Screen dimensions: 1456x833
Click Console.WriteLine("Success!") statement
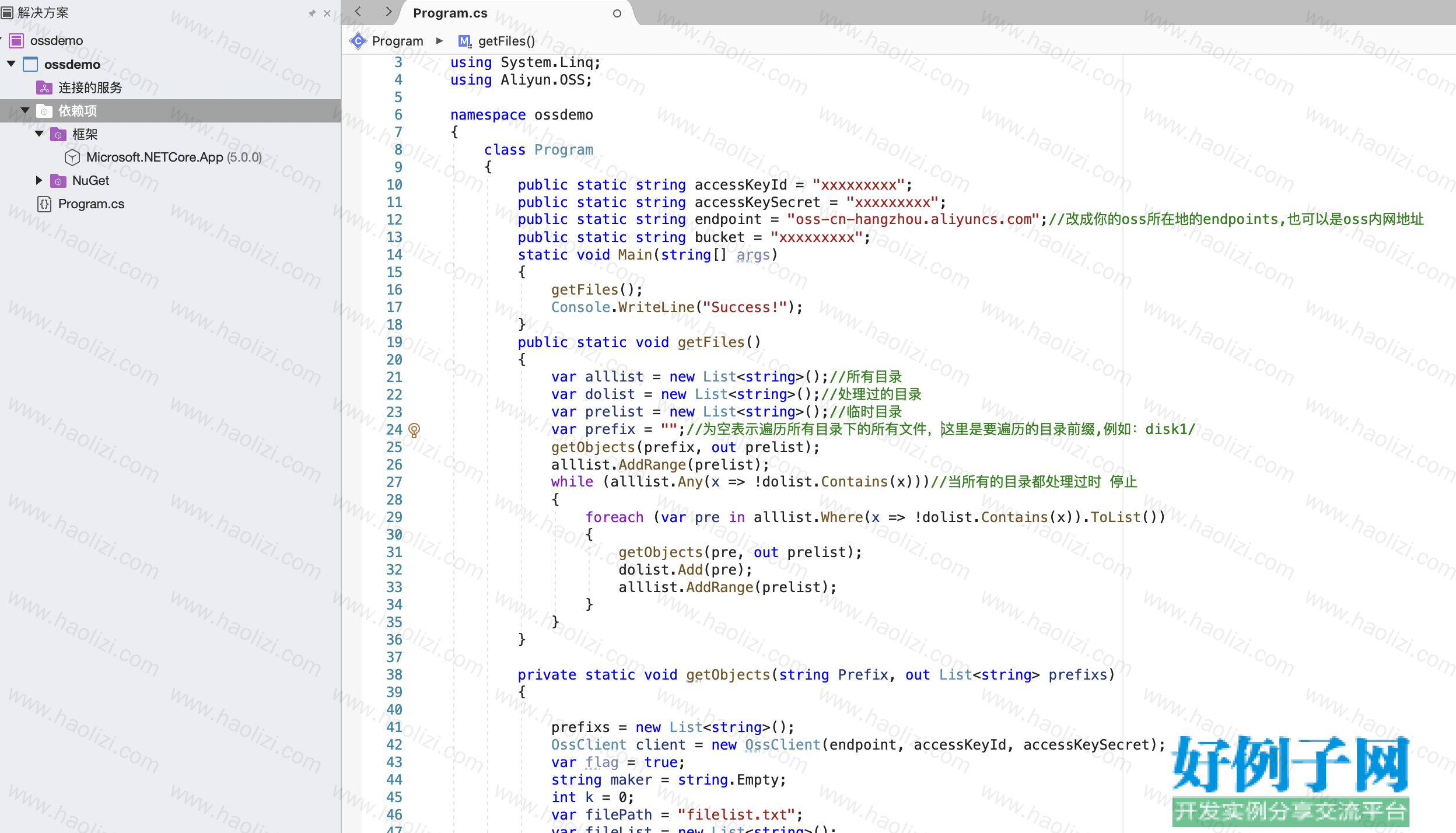[x=677, y=307]
